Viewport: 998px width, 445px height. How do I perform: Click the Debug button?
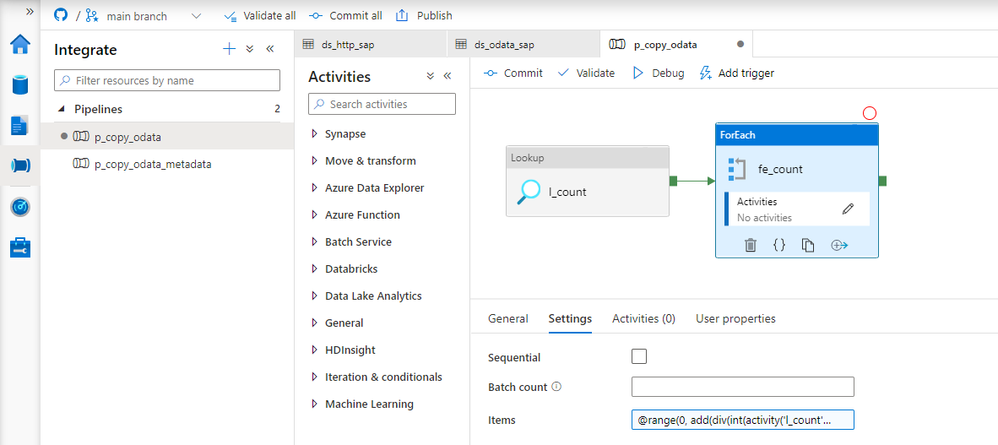(x=658, y=73)
